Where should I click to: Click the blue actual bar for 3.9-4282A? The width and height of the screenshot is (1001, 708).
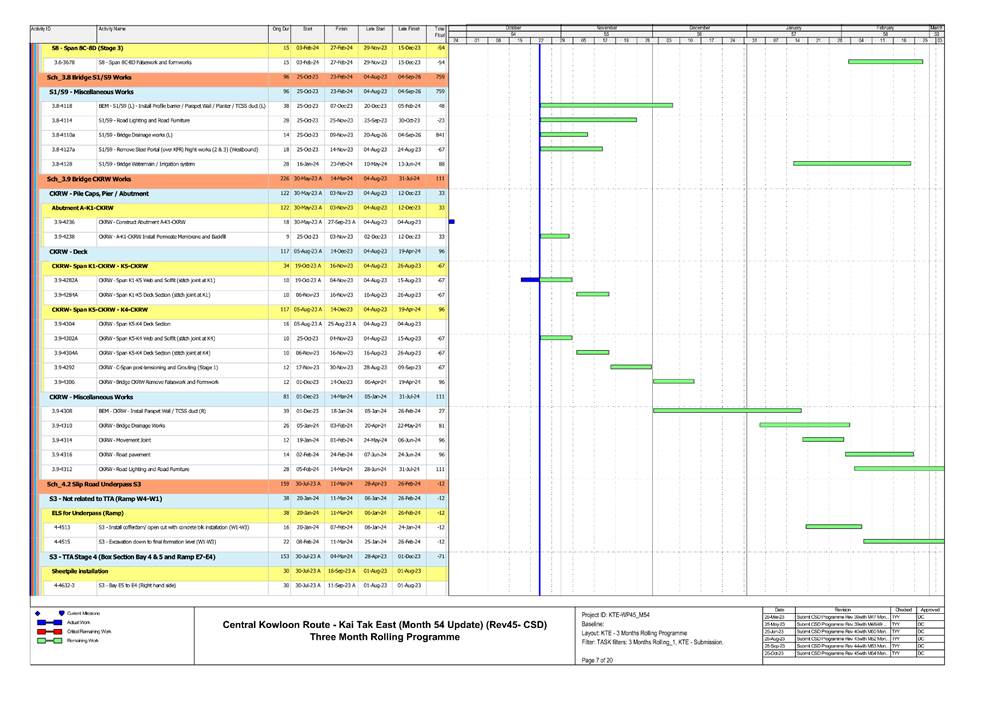click(x=530, y=280)
